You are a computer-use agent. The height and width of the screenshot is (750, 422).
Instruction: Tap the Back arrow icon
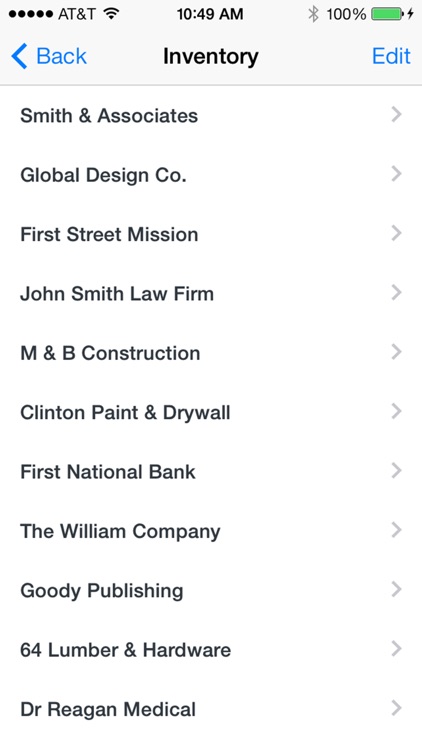[19, 56]
